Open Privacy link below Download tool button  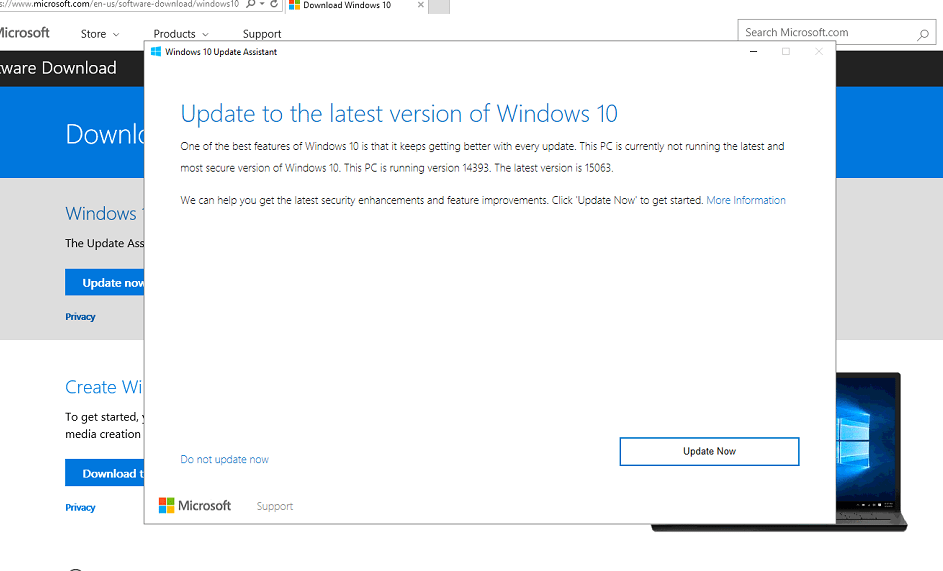80,507
